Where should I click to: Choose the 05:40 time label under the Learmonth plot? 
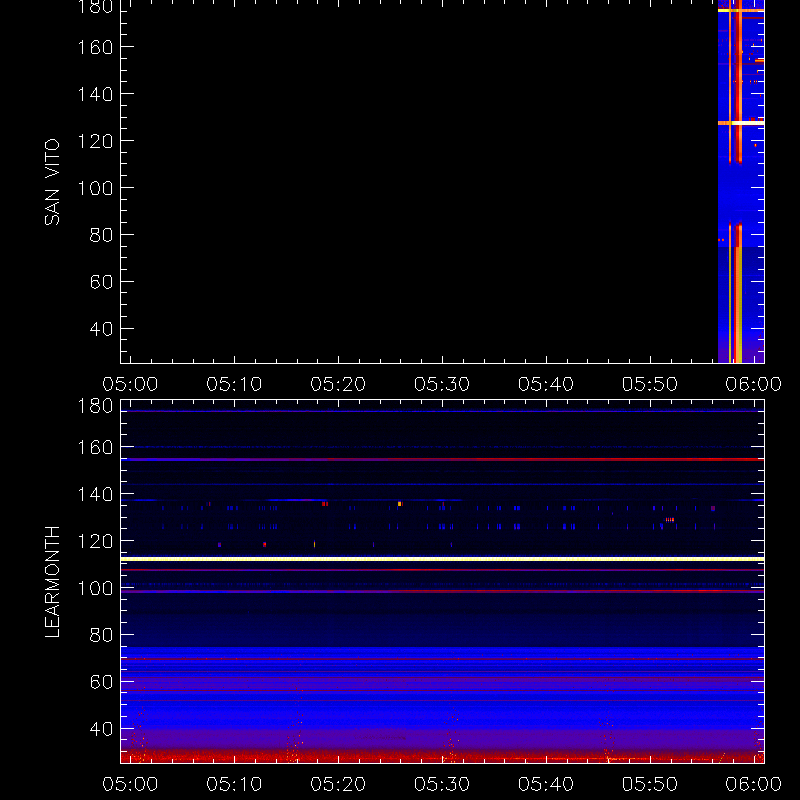(x=546, y=784)
